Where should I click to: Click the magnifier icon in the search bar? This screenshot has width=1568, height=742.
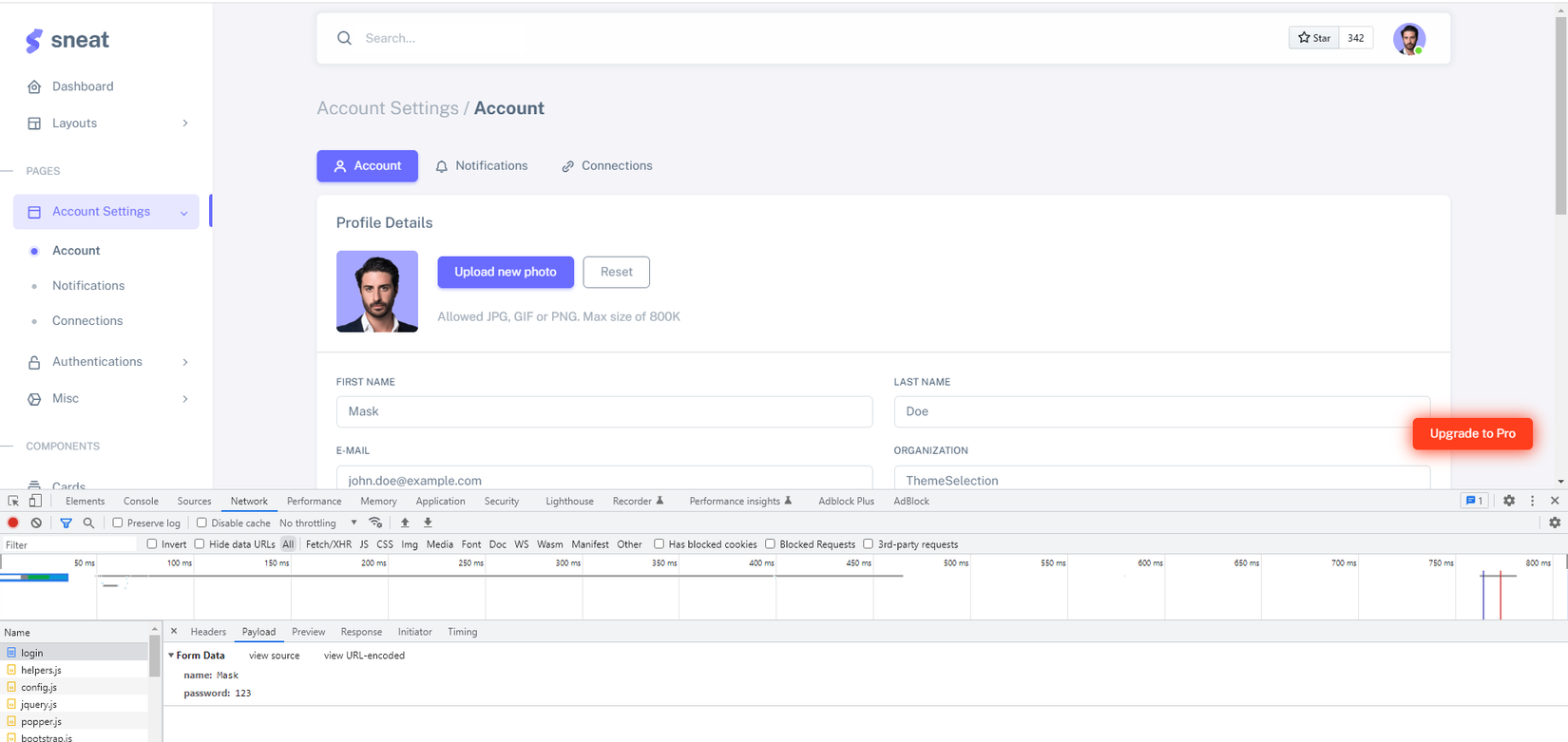(x=344, y=38)
